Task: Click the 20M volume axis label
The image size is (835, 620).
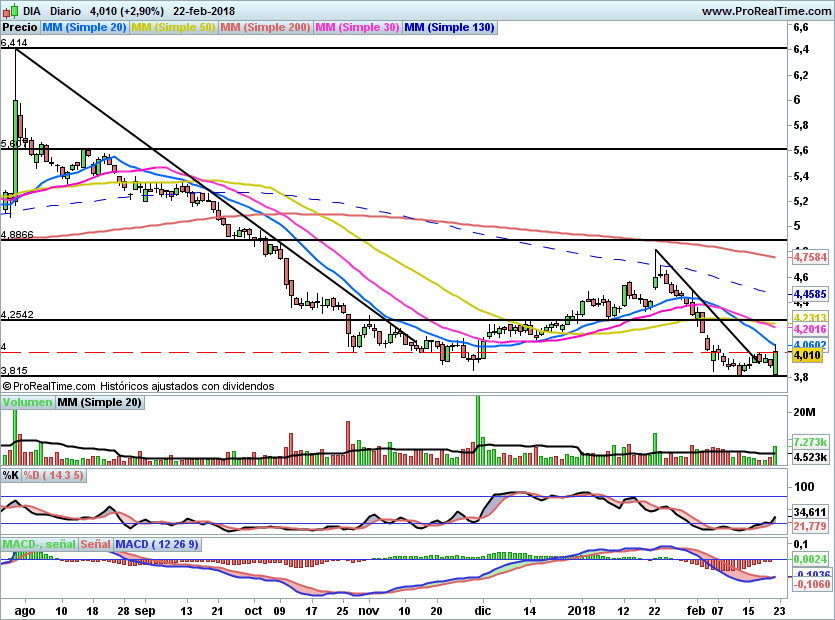Action: [804, 412]
